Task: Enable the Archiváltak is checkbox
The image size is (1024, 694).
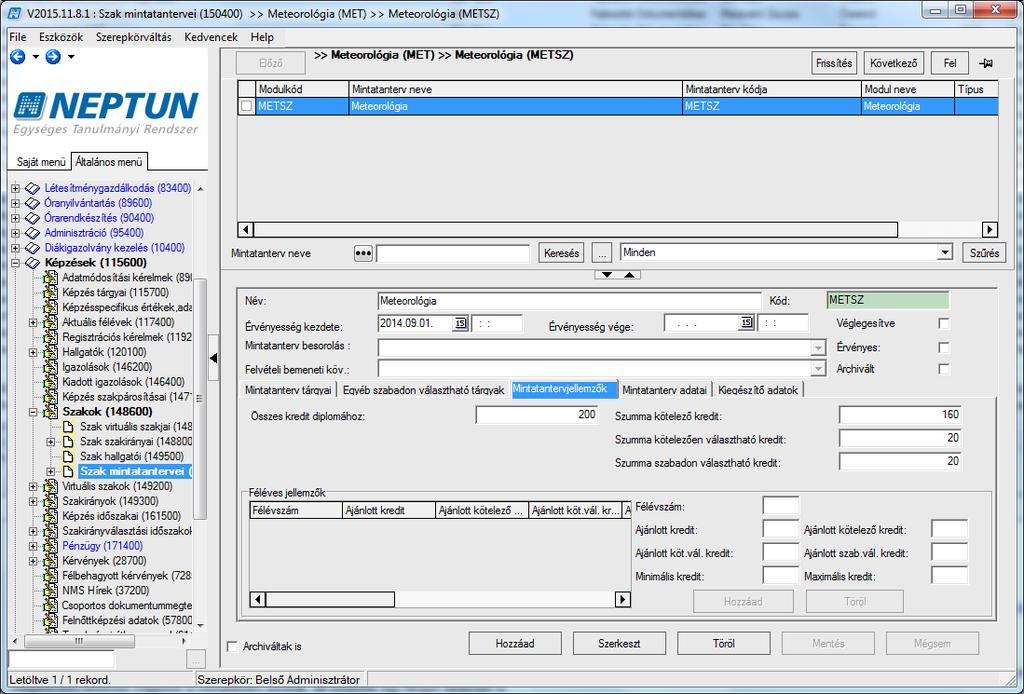Action: pyautogui.click(x=232, y=646)
